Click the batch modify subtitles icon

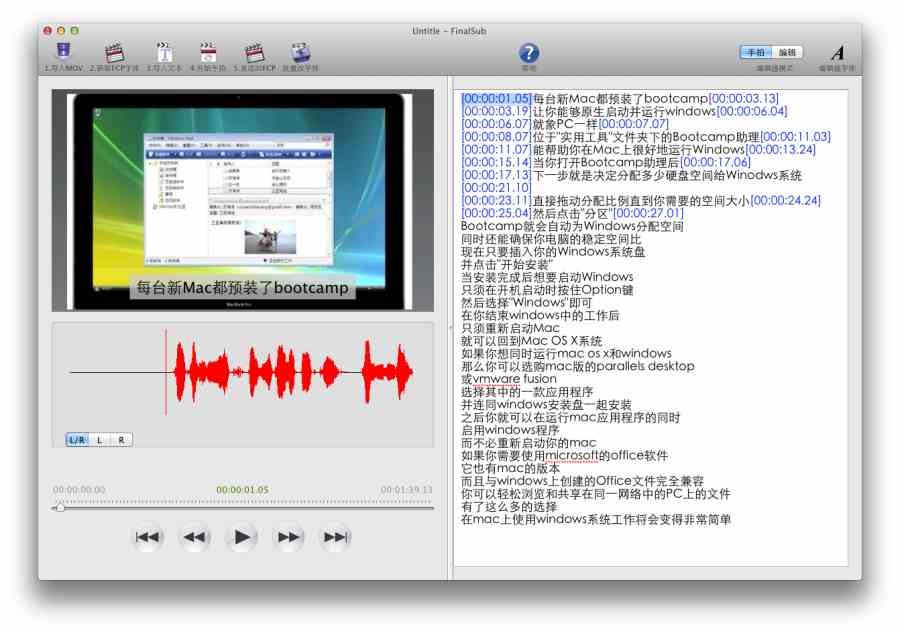pos(300,52)
